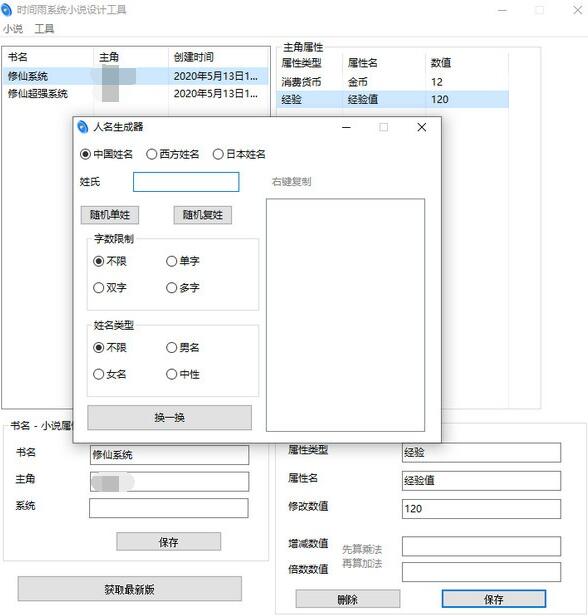
Task: Close the 人名生成器 dialog
Action: point(421,127)
